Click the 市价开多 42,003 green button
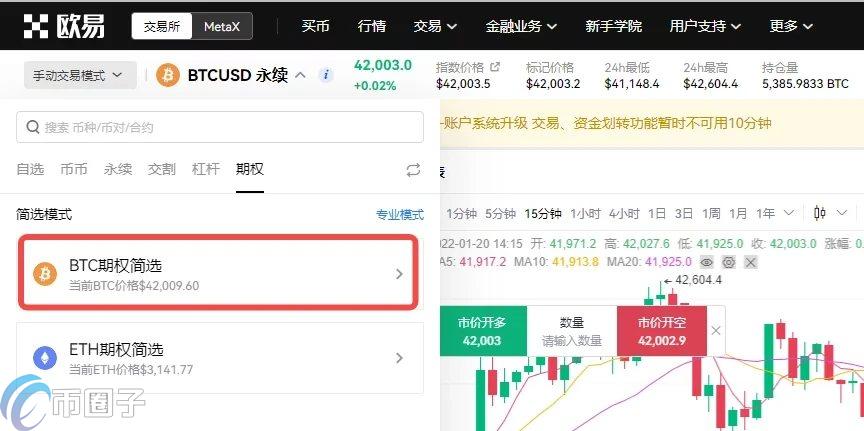Screen dimensions: 864x431 483,331
